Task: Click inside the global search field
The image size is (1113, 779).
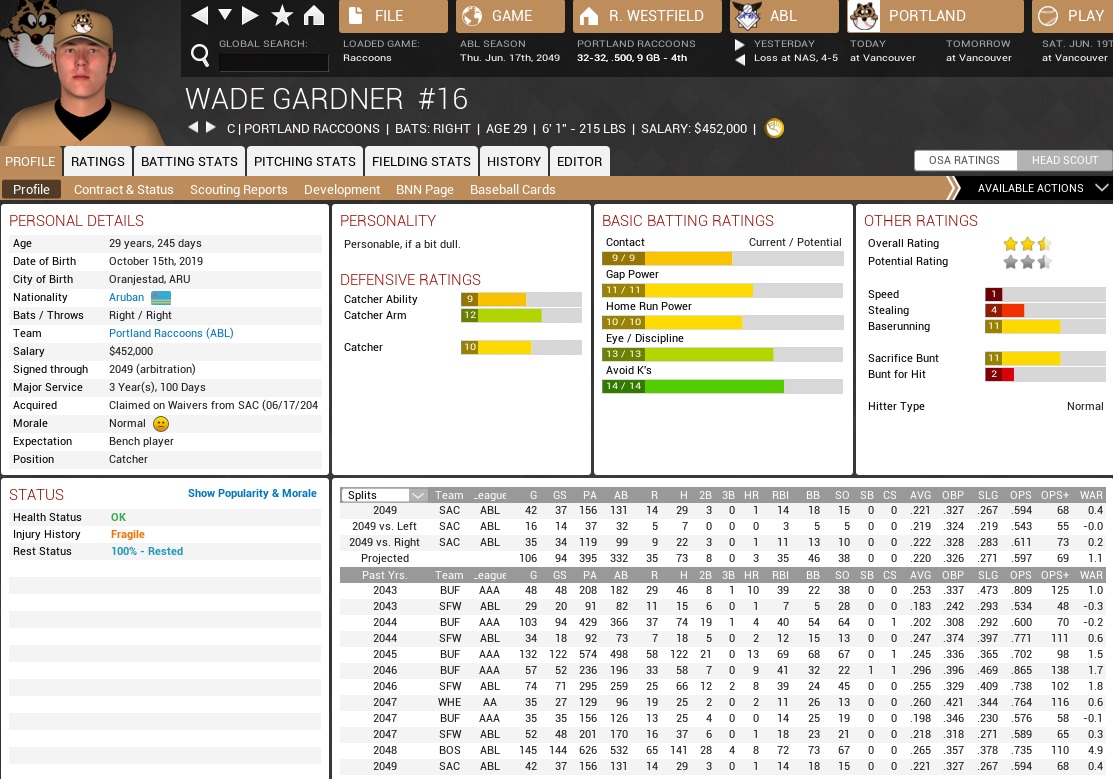Action: point(273,62)
